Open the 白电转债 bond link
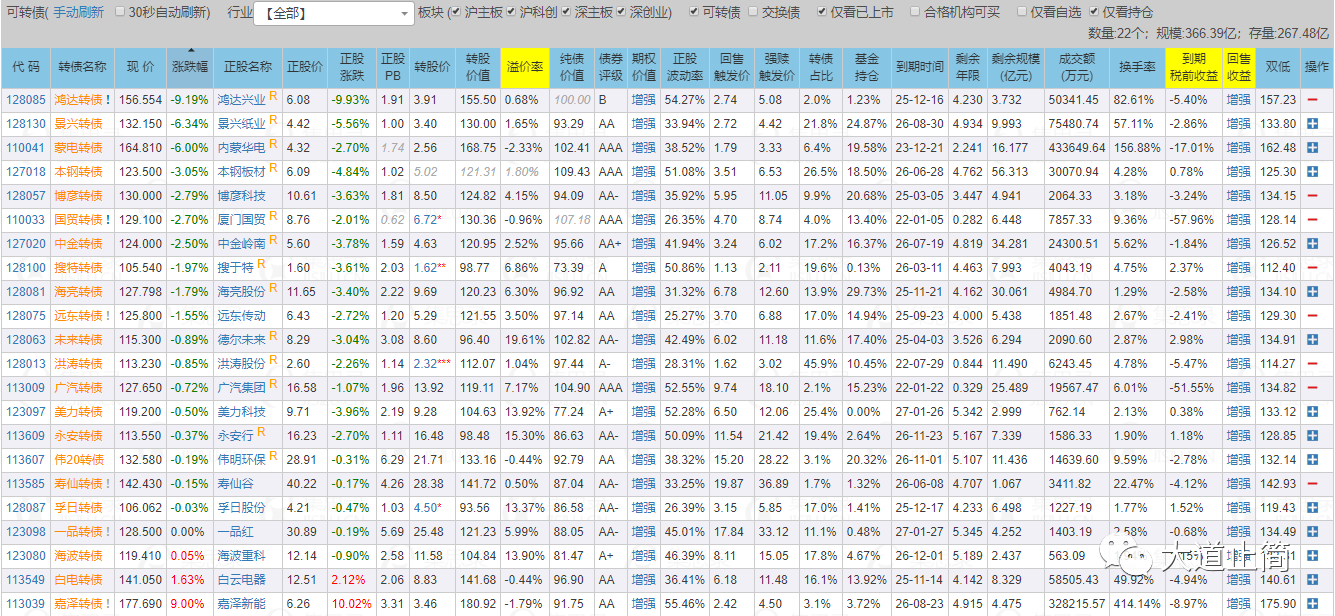1335x616 pixels. coord(78,580)
